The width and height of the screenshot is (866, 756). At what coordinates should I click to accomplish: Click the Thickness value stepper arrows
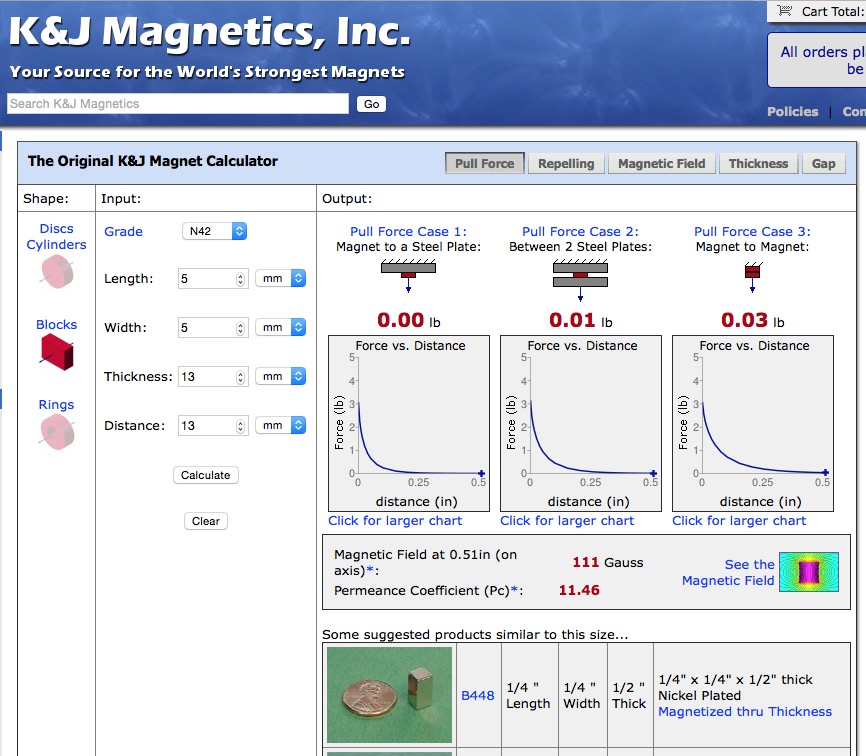tap(240, 377)
